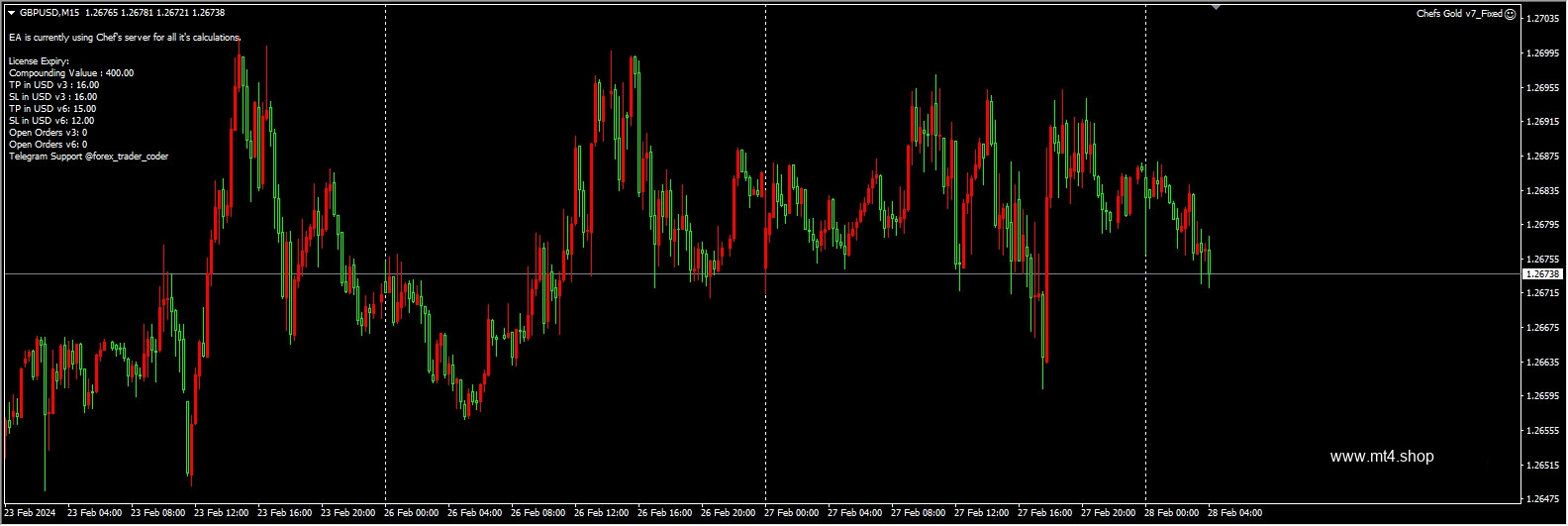1568x526 pixels.
Task: Click the 28 Feb 00:00 time label
Action: click(x=1172, y=513)
